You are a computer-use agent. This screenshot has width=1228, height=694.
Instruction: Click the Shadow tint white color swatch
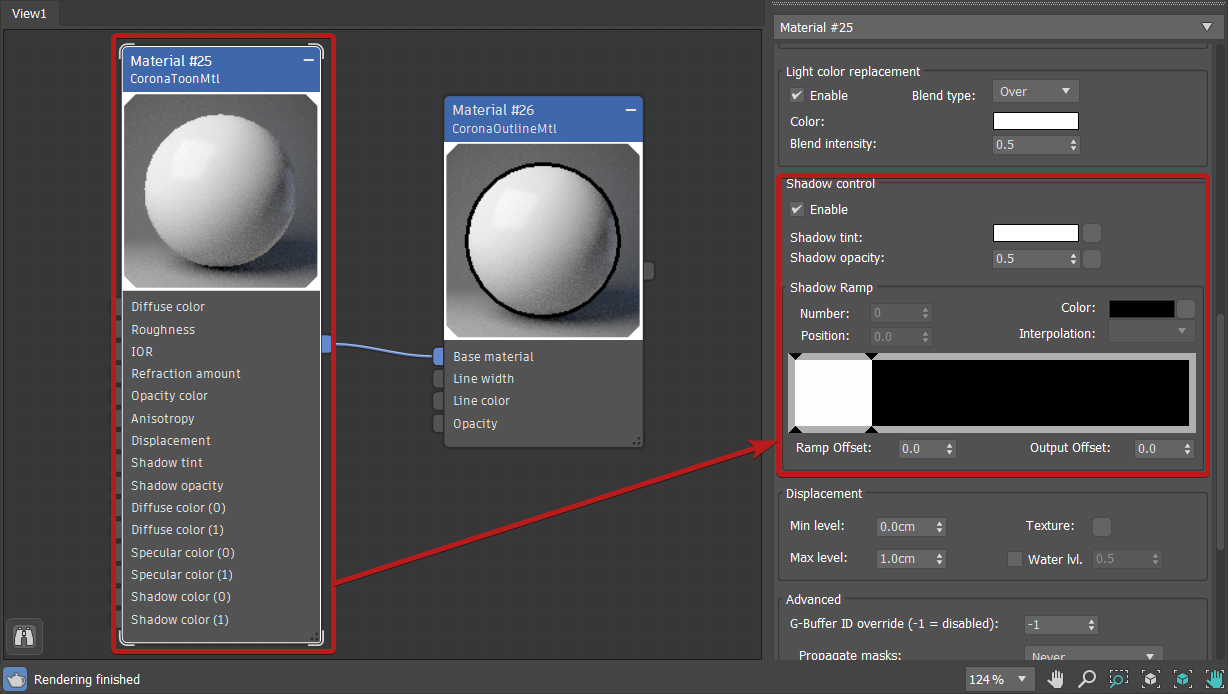(x=1036, y=233)
